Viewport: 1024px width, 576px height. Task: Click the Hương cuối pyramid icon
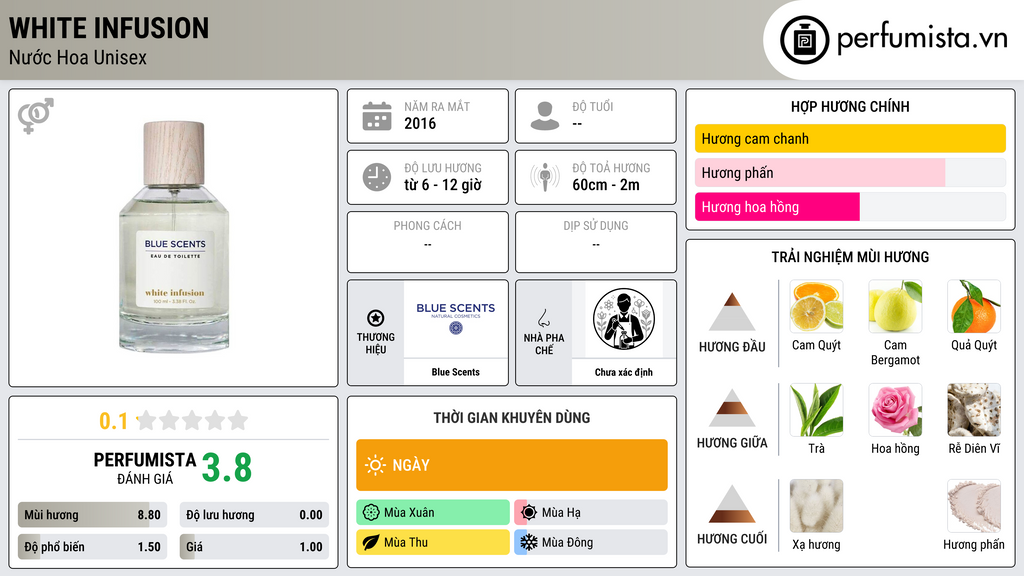point(732,504)
